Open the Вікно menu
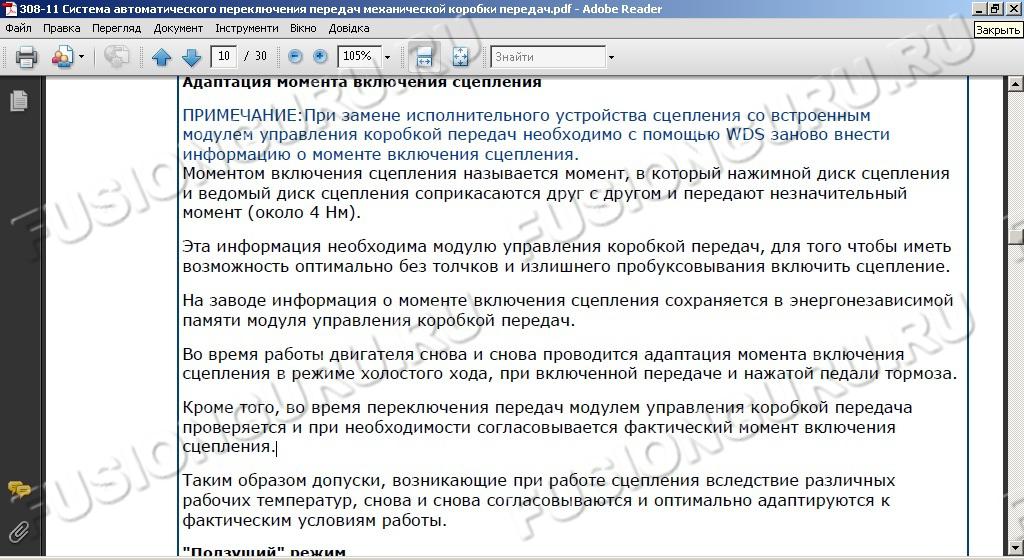The width and height of the screenshot is (1024, 560). coord(303,28)
